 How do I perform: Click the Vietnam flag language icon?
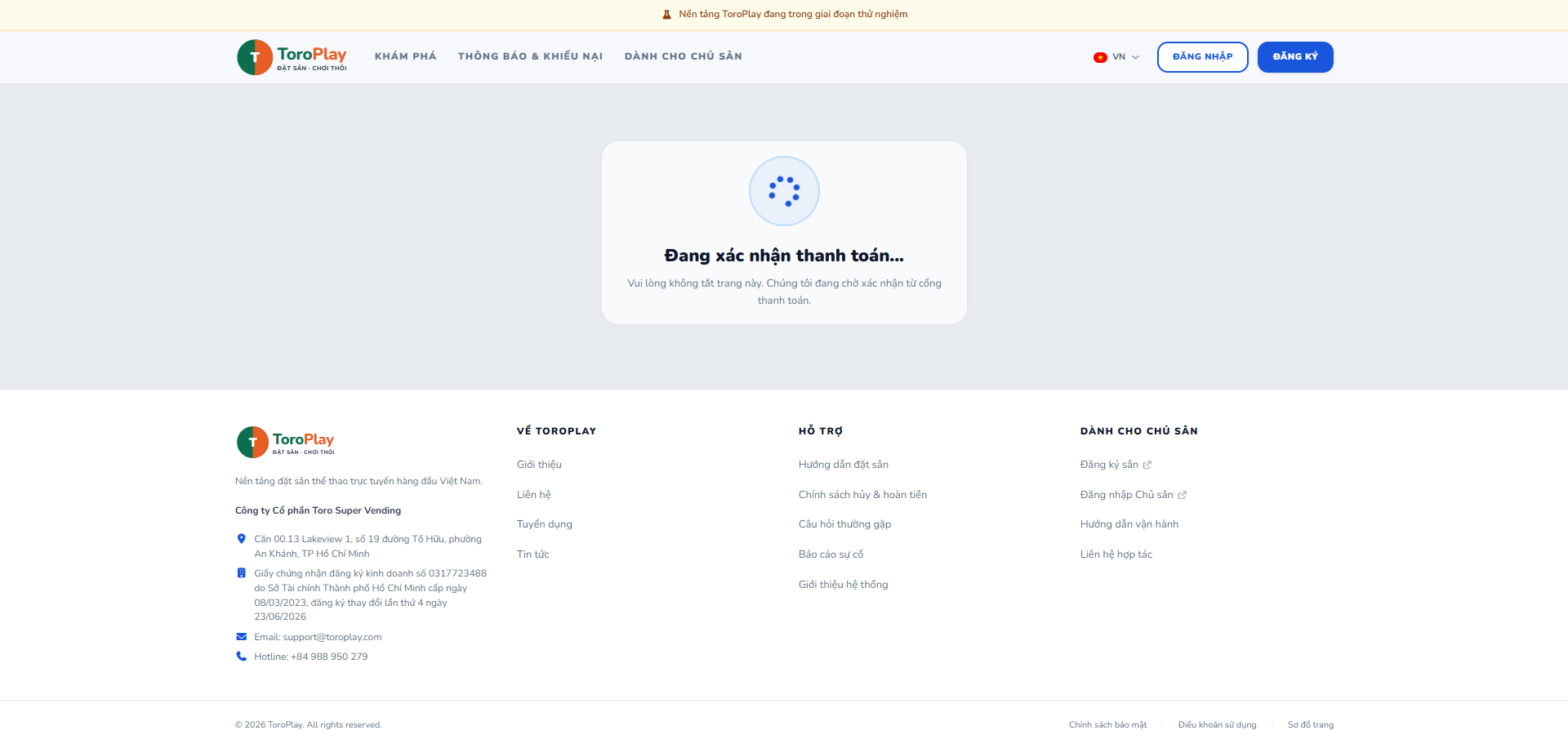tap(1100, 57)
